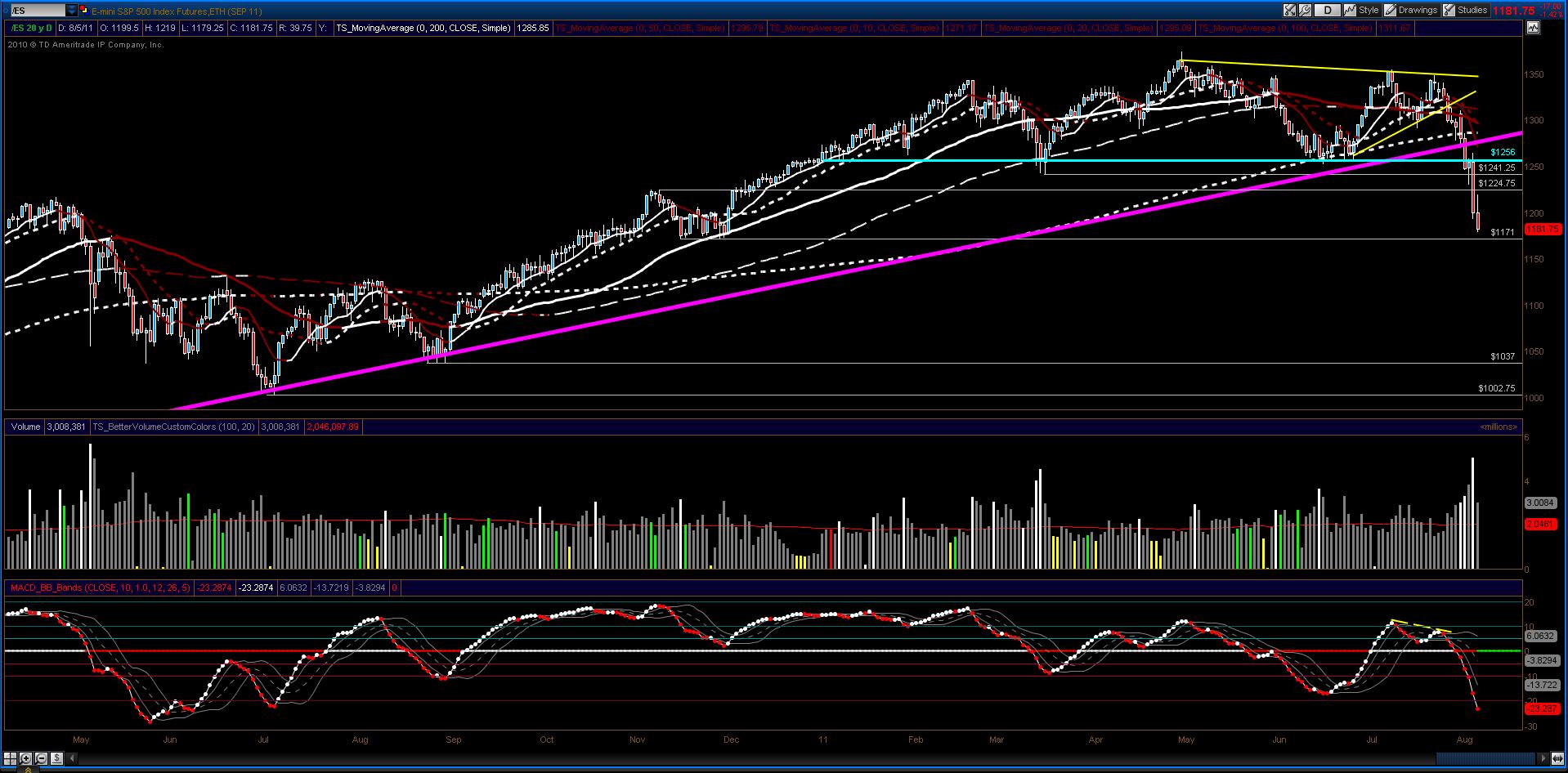The image size is (1568, 773).
Task: Click the $1171 price level label
Action: pyautogui.click(x=1503, y=232)
